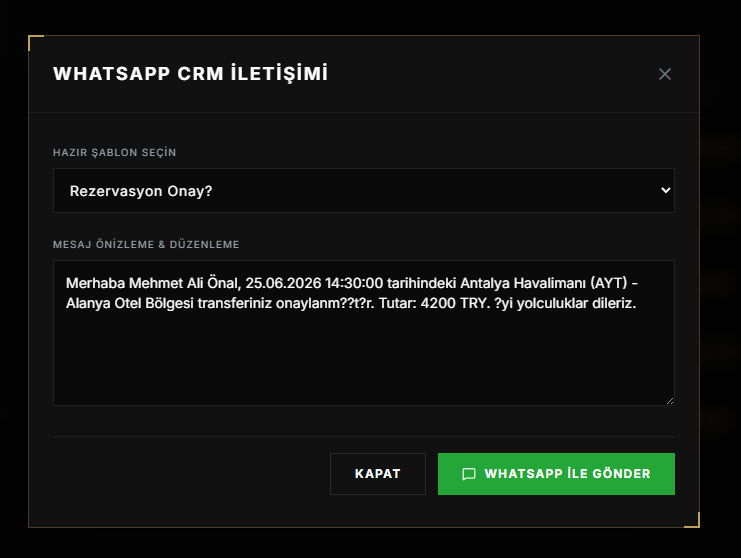Open the Rezervasyon Onay template dropdown
Image resolution: width=741 pixels, height=558 pixels.
tap(363, 190)
